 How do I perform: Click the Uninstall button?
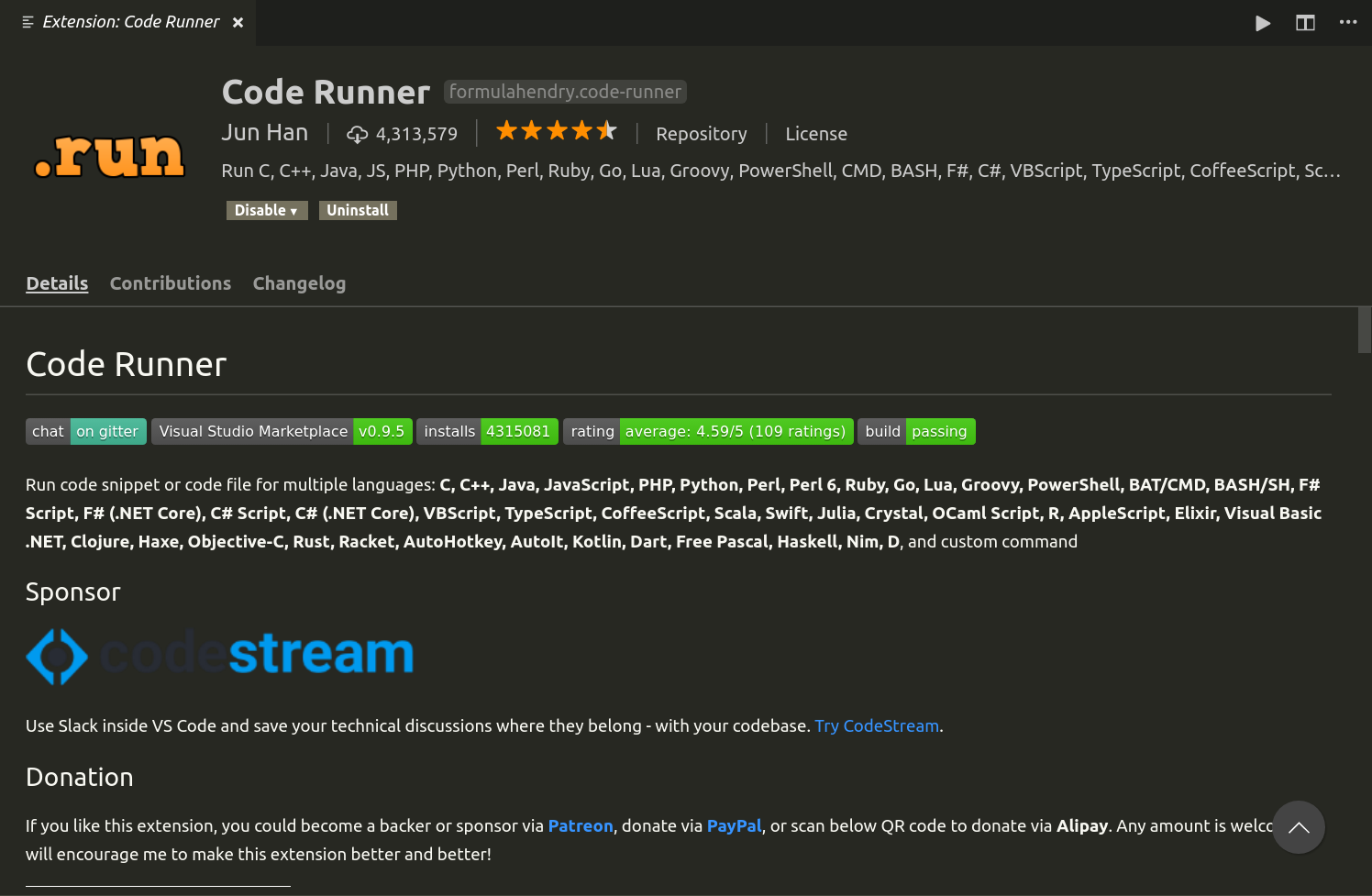358,210
